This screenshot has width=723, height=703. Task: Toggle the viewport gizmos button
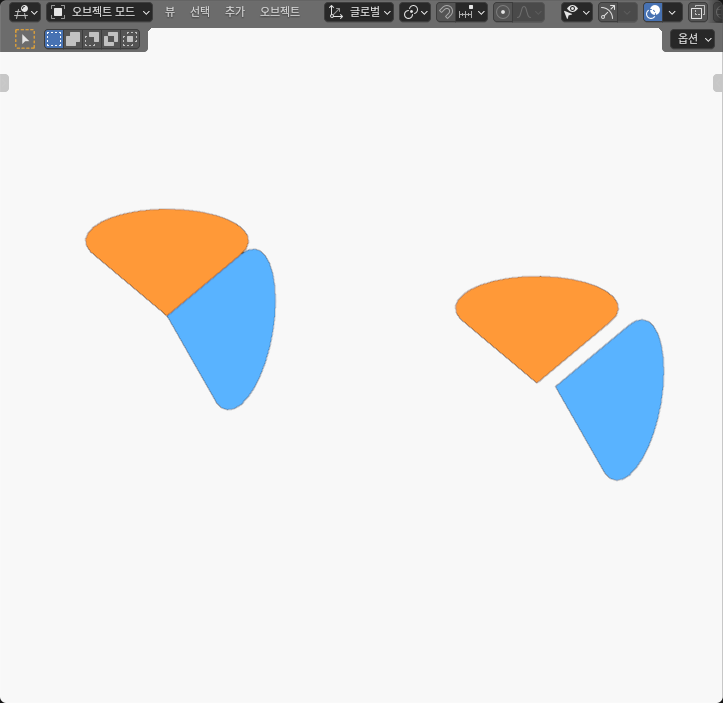608,12
